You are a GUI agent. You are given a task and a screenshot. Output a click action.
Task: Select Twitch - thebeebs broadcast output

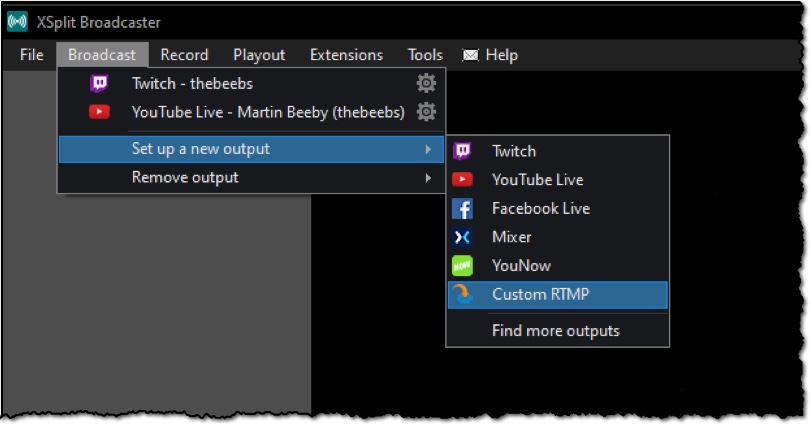click(252, 83)
